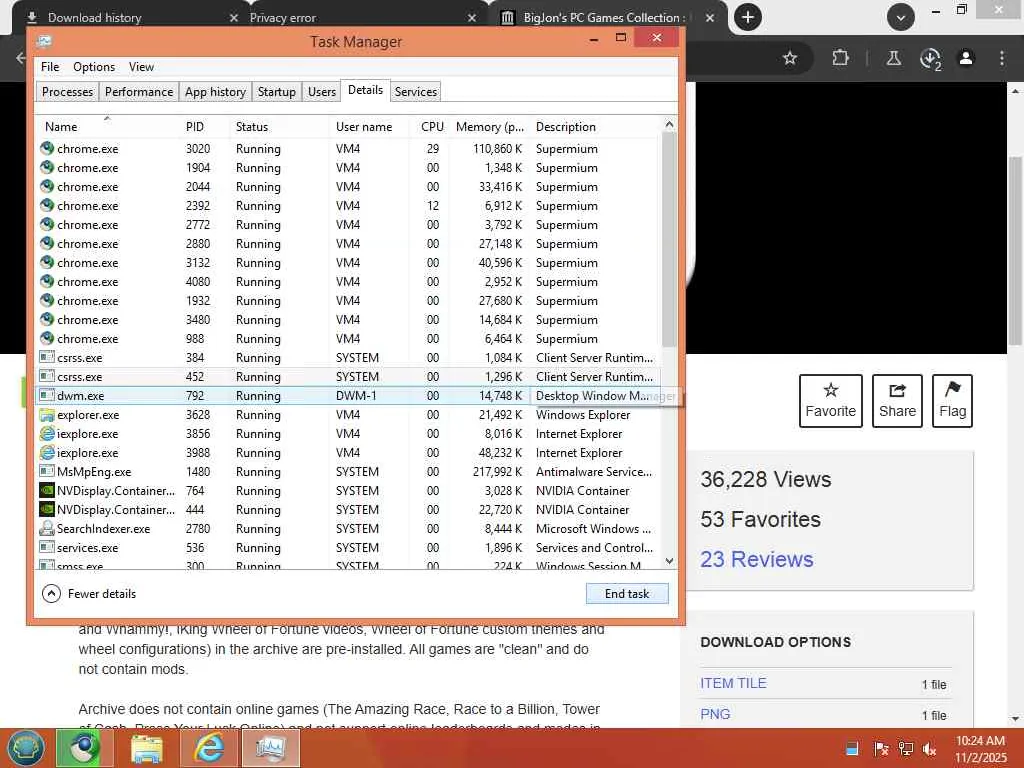The height and width of the screenshot is (768, 1024).
Task: Sort by the Name column header
Action: click(108, 126)
